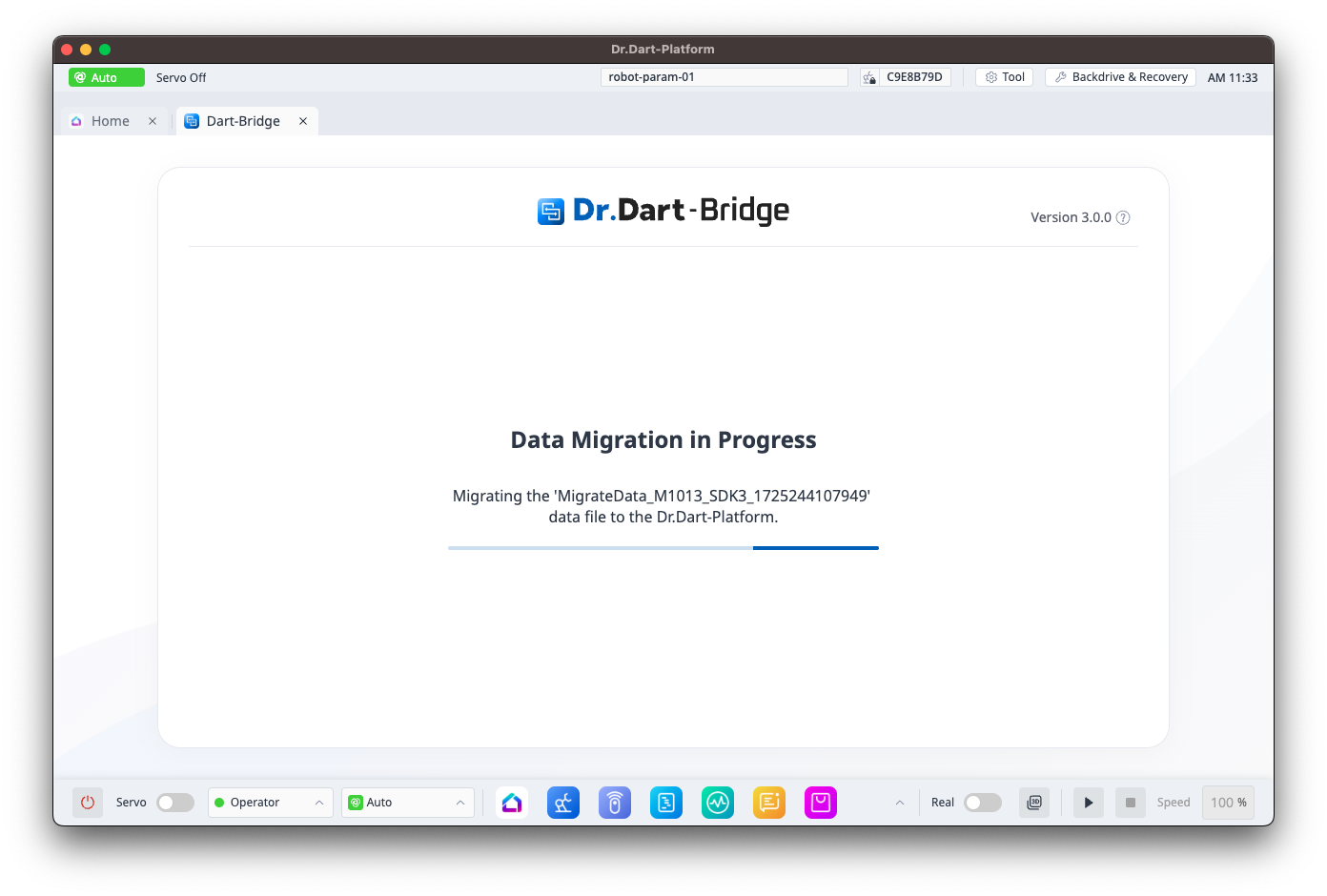This screenshot has height=896, width=1327.
Task: Click the Tool button
Action: 1004,77
